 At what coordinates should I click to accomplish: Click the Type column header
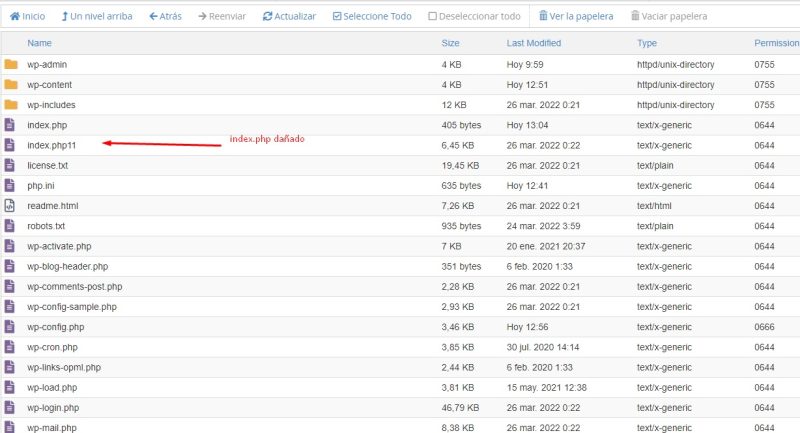[x=647, y=43]
